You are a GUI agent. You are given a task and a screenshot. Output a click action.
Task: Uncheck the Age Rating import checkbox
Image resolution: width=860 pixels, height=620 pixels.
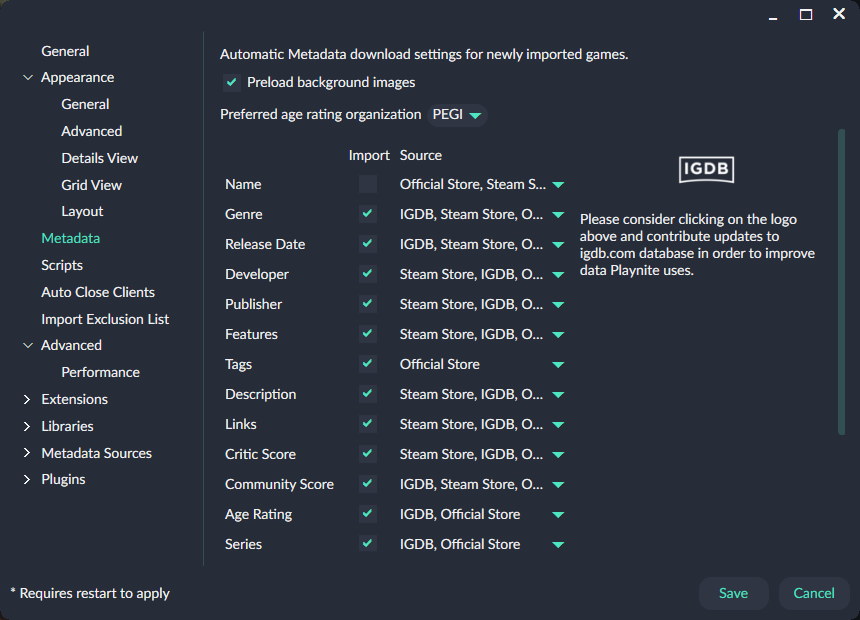pos(367,514)
